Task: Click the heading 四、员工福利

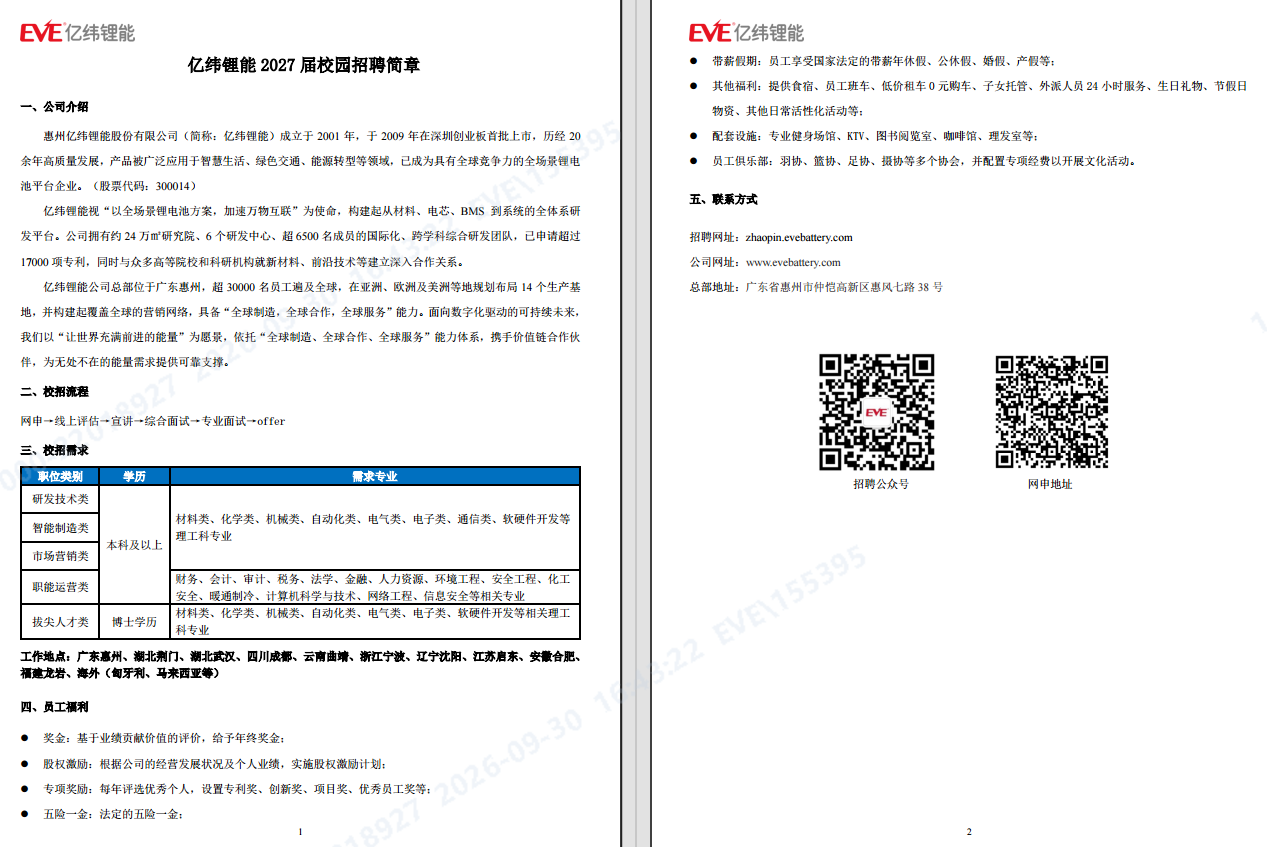Action: point(54,707)
